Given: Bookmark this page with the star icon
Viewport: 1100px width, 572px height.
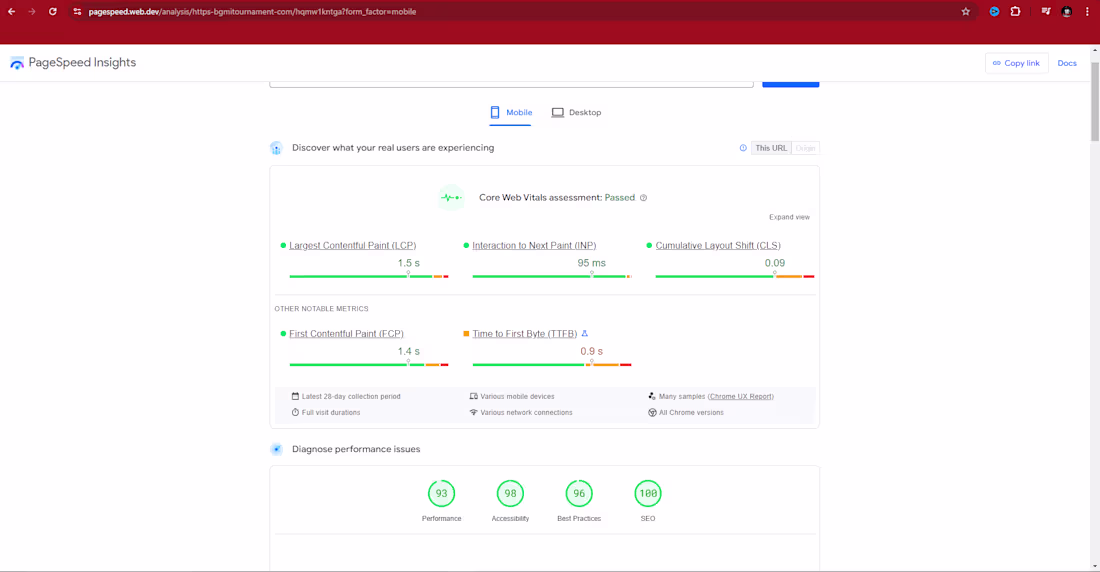Looking at the screenshot, I should click(965, 11).
